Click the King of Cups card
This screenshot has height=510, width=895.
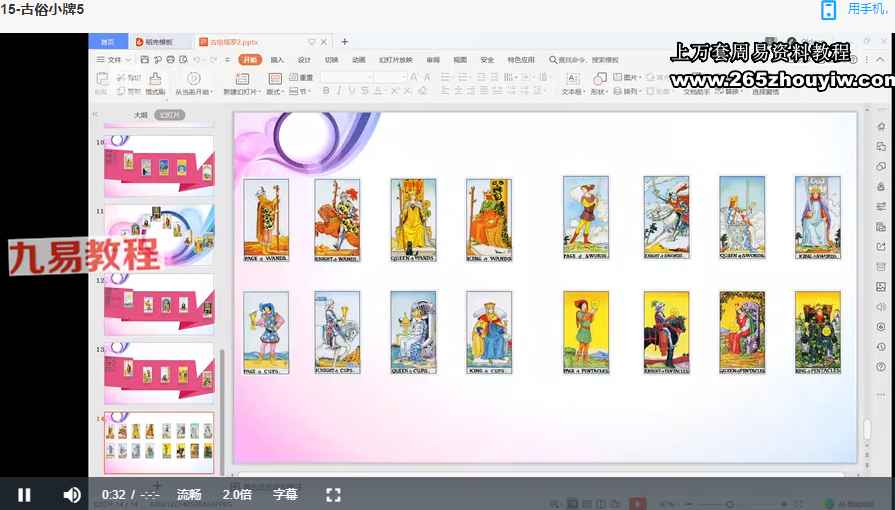tap(489, 332)
